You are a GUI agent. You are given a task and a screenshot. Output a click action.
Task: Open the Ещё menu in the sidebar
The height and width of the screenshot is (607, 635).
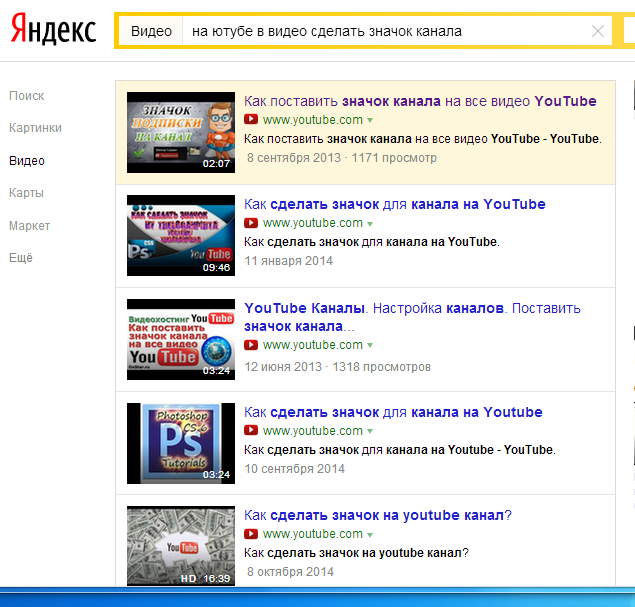21,258
